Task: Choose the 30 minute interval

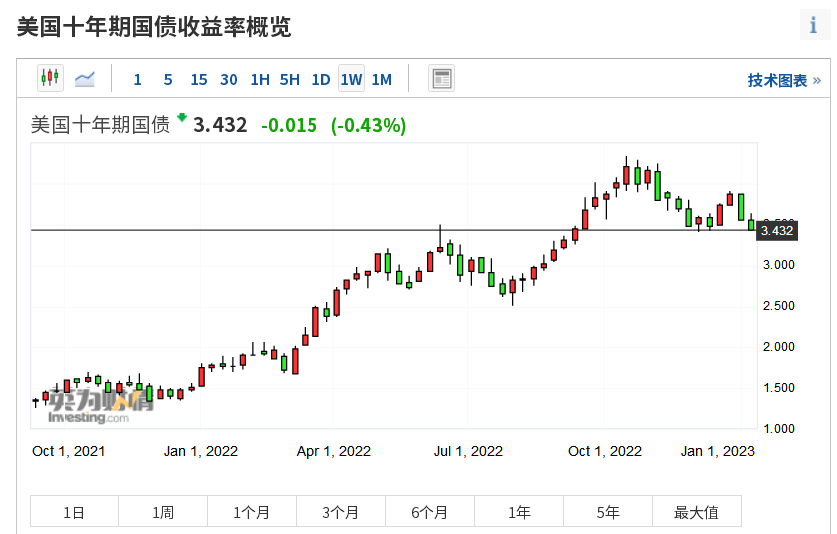Action: point(229,80)
